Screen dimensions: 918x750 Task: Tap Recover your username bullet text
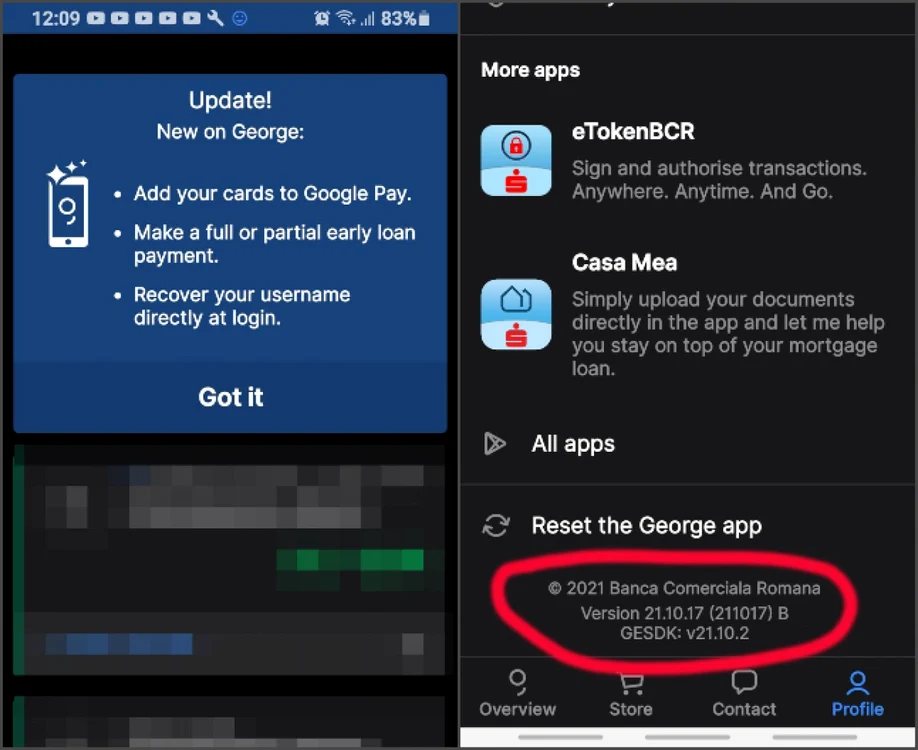point(242,306)
